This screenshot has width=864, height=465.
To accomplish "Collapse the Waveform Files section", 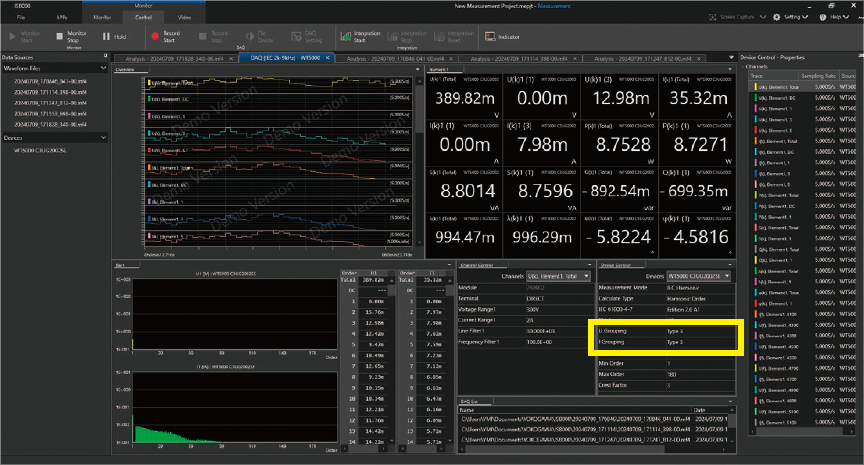I will click(105, 69).
